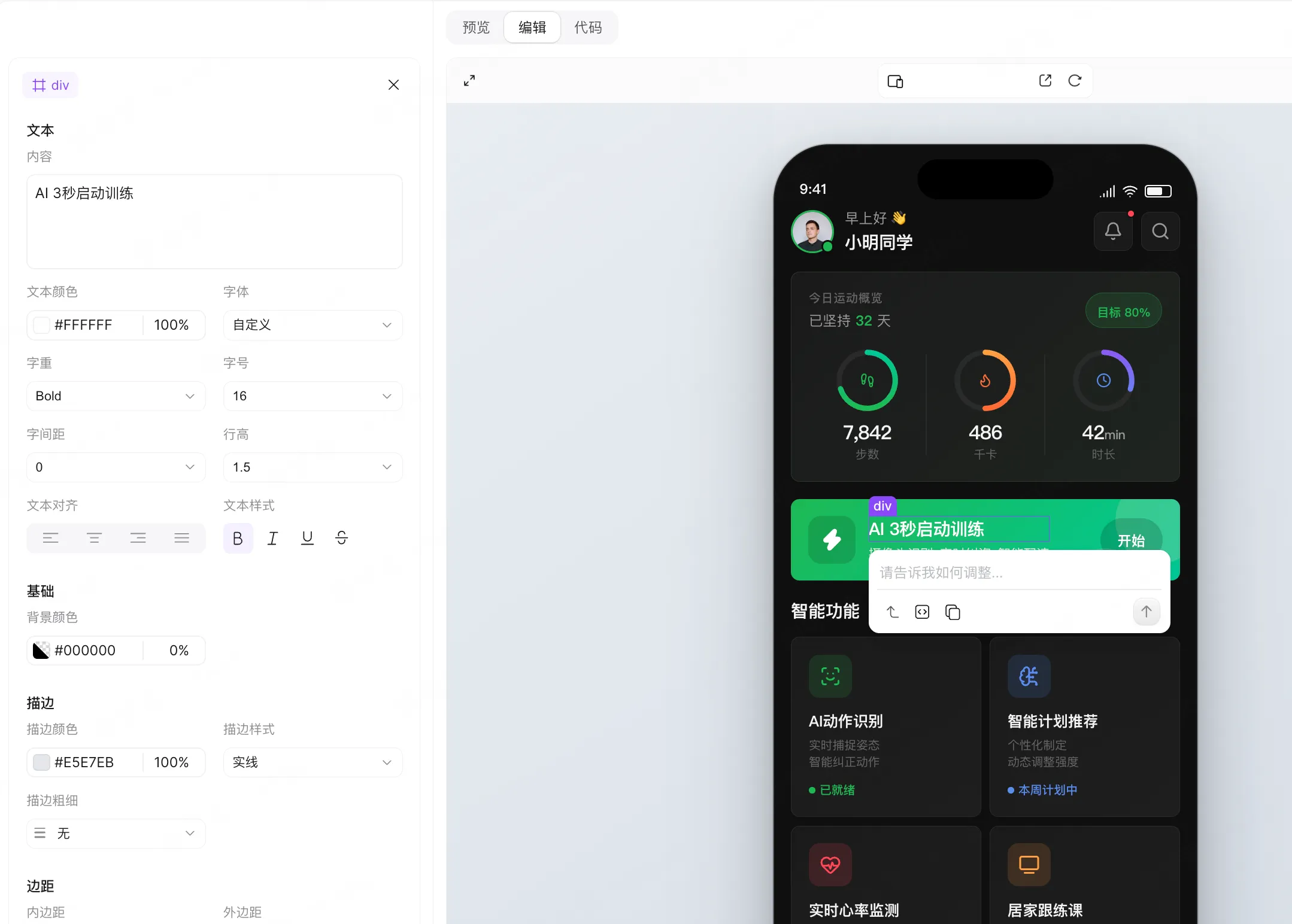Click the 实时心率监测 heart icon
The height and width of the screenshot is (924, 1292).
click(830, 865)
